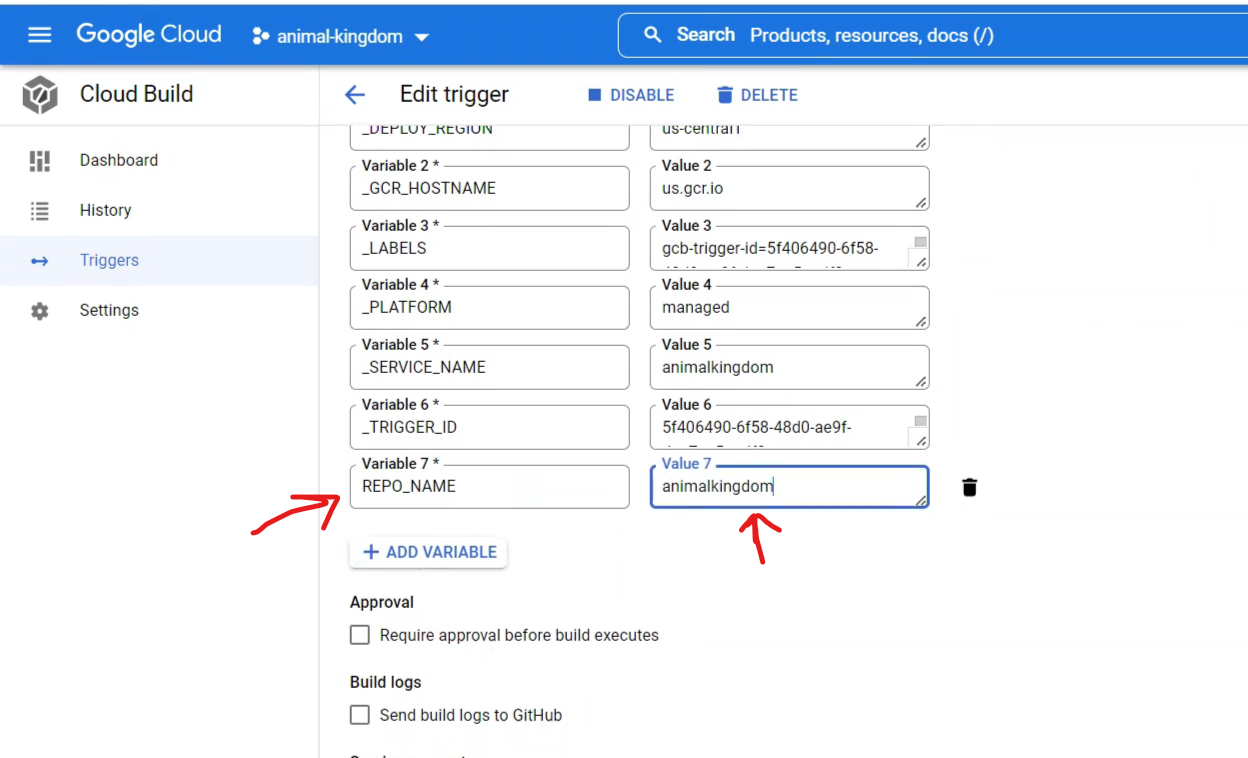Click the Triggers arrow icon

pos(40,260)
